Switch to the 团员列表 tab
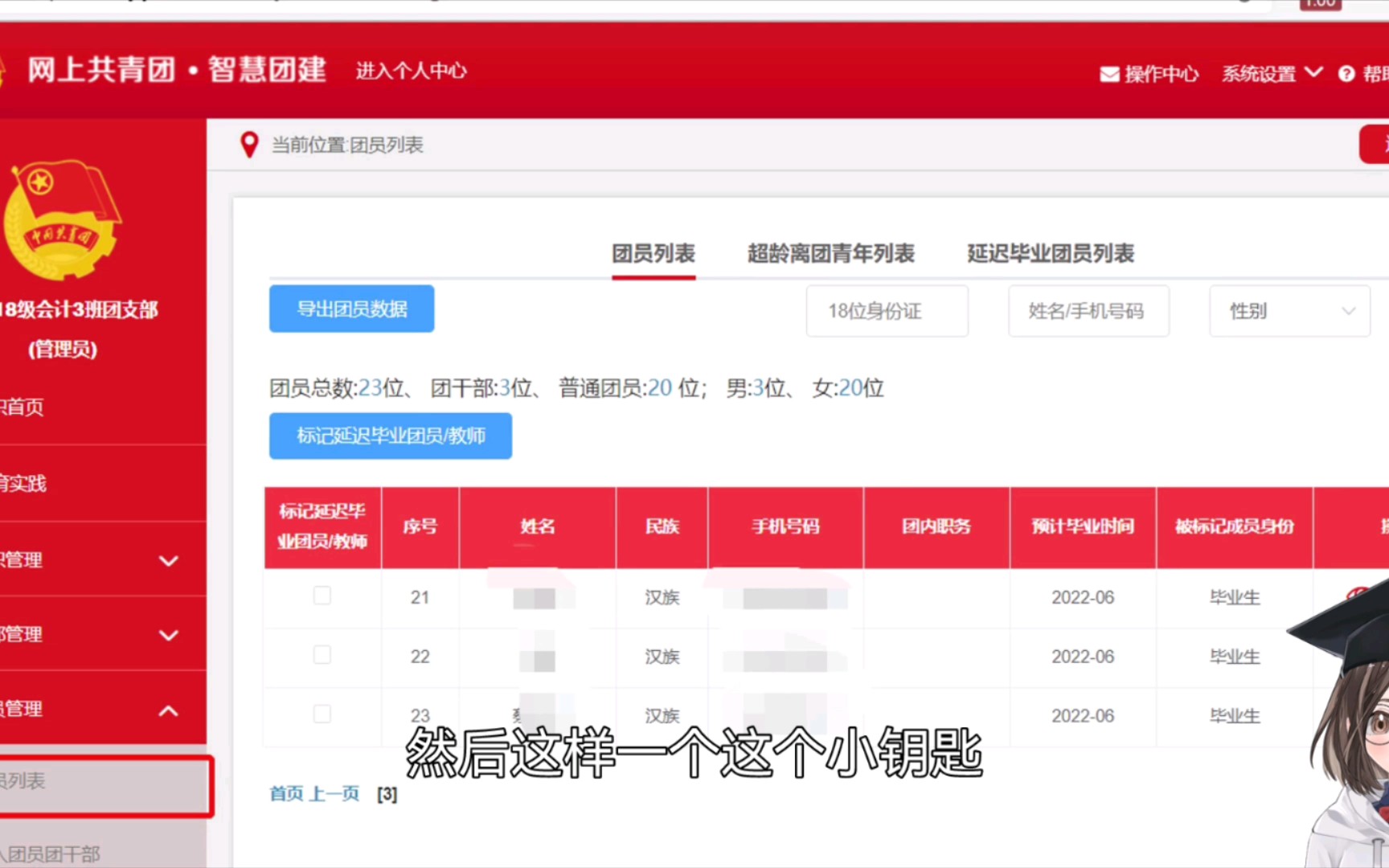Image resolution: width=1389 pixels, height=868 pixels. coord(654,254)
